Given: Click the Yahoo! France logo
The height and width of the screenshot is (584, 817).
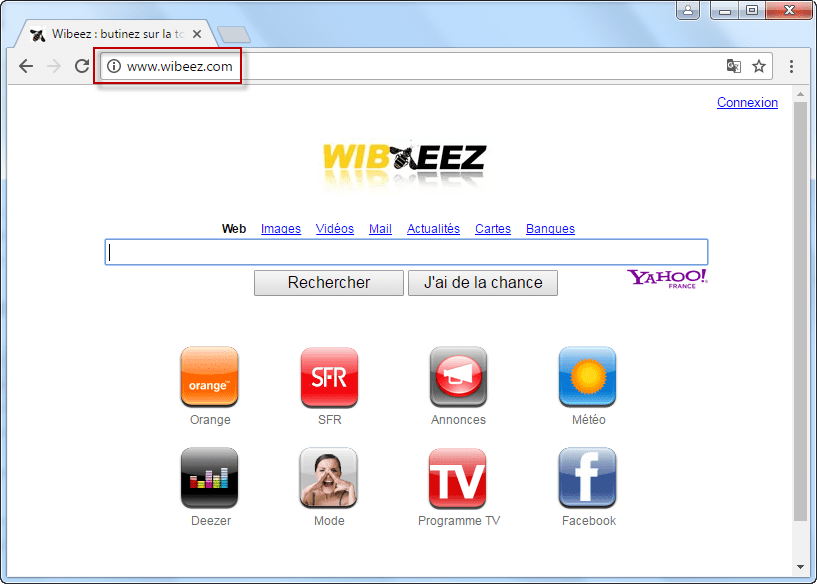Looking at the screenshot, I should click(x=667, y=279).
